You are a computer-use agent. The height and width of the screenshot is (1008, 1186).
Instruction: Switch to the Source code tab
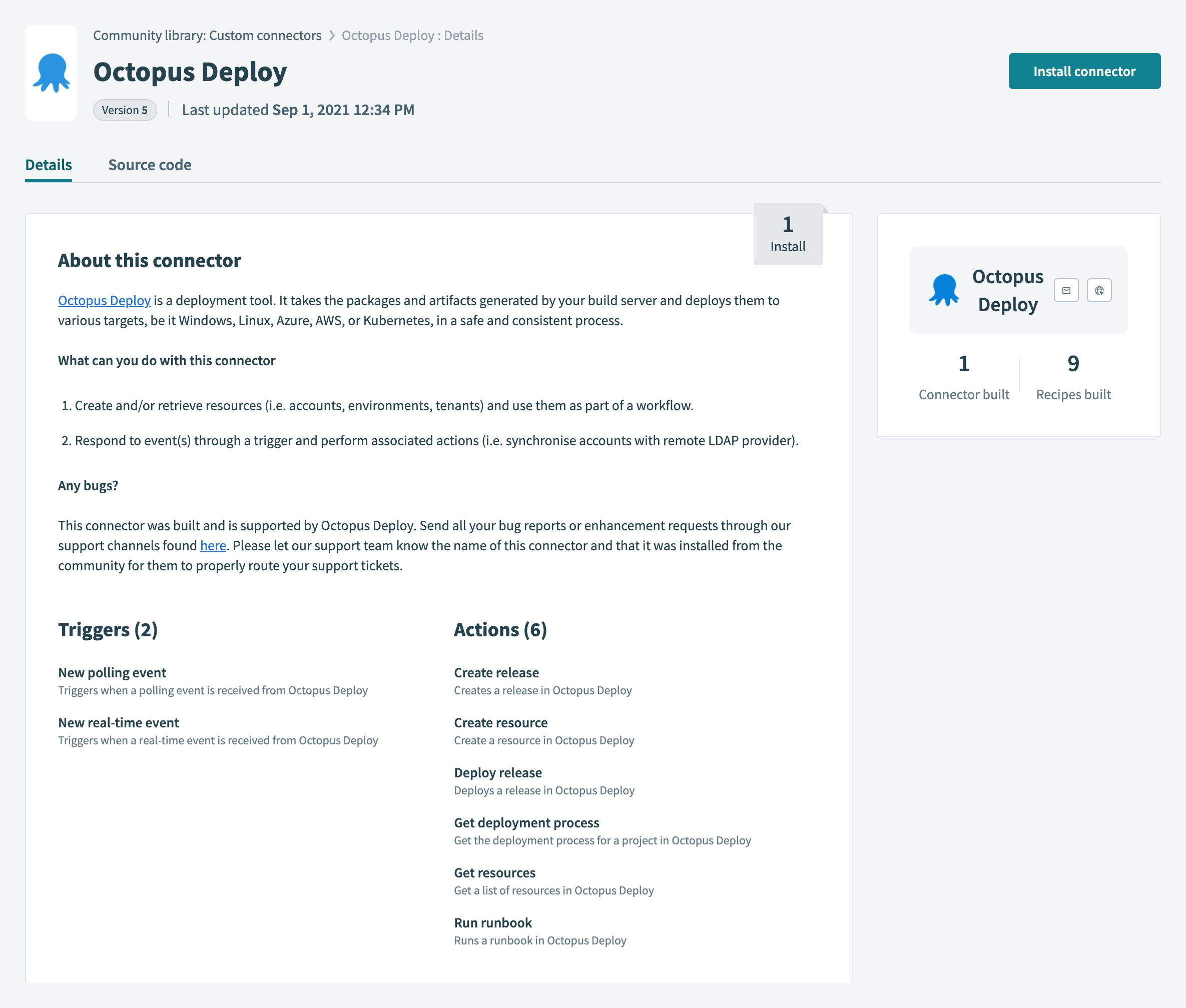coord(150,165)
